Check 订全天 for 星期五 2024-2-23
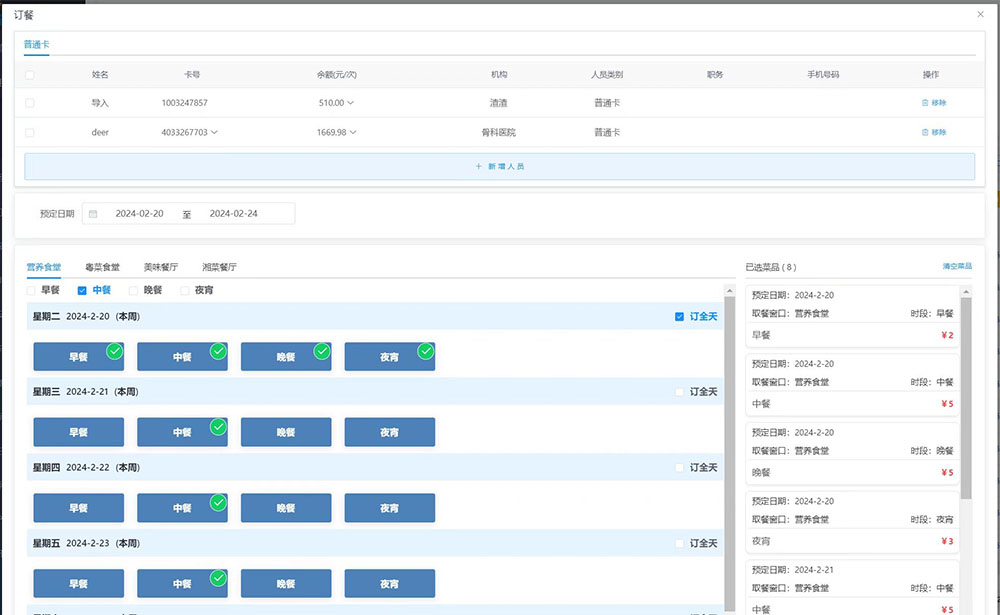Image resolution: width=1000 pixels, height=615 pixels. point(679,544)
